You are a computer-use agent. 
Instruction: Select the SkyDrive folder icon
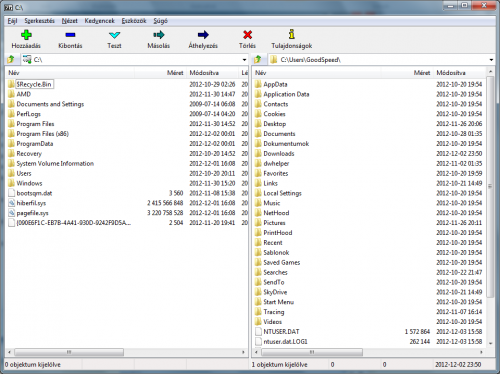(258, 292)
